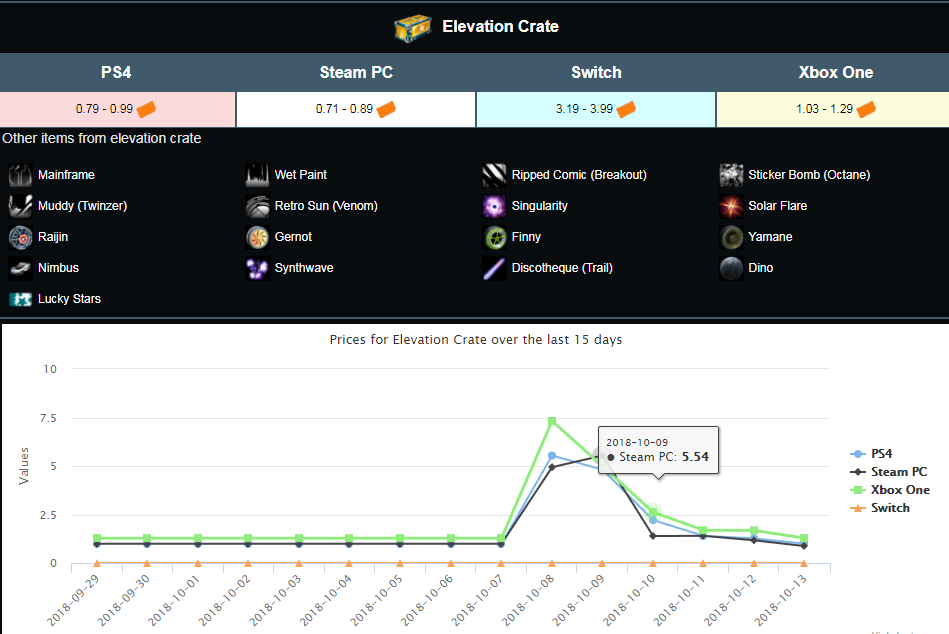
Task: Open the Nimbus car icon
Action: 20,268
